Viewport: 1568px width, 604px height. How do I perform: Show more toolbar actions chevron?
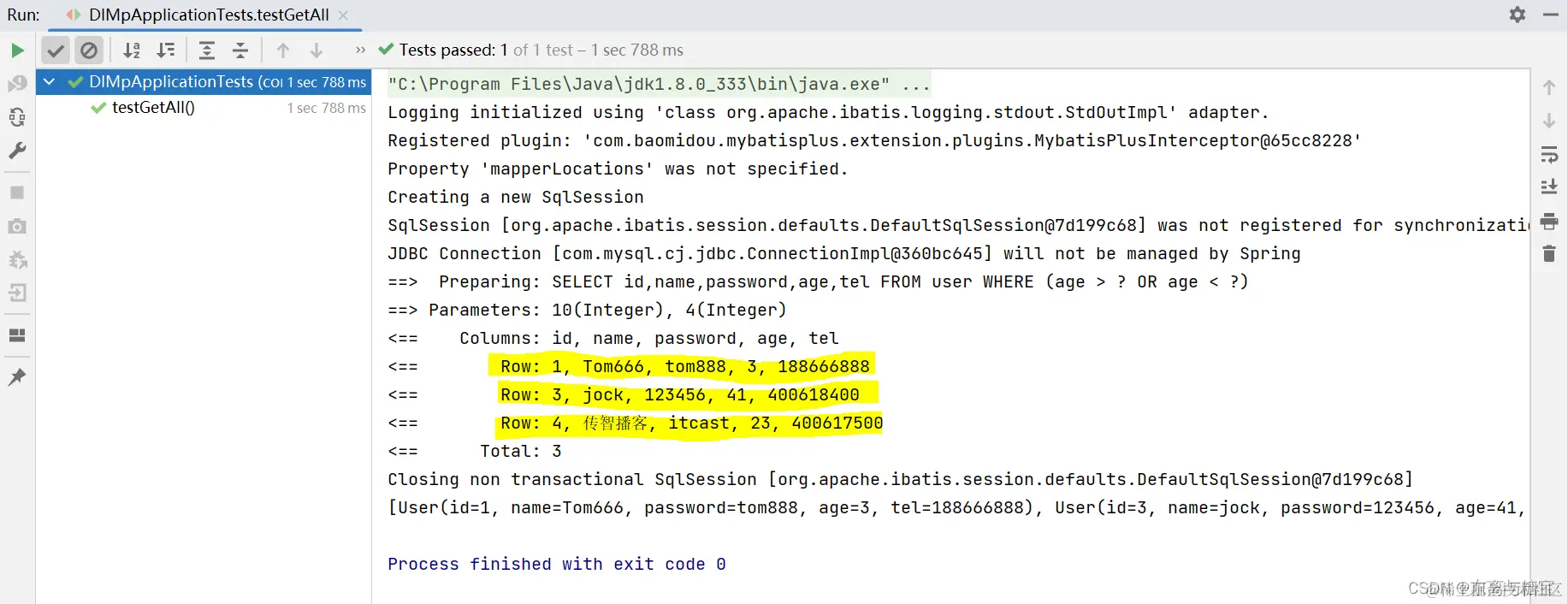(x=360, y=50)
